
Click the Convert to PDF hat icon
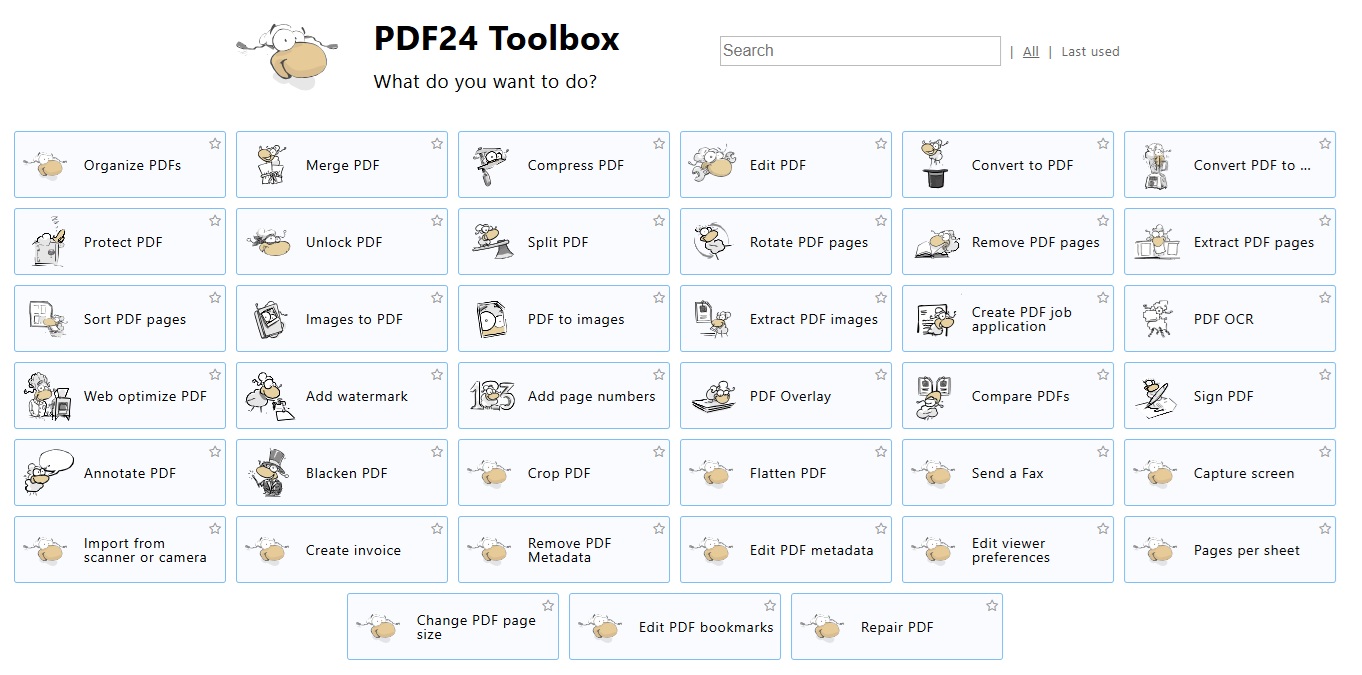[x=934, y=165]
